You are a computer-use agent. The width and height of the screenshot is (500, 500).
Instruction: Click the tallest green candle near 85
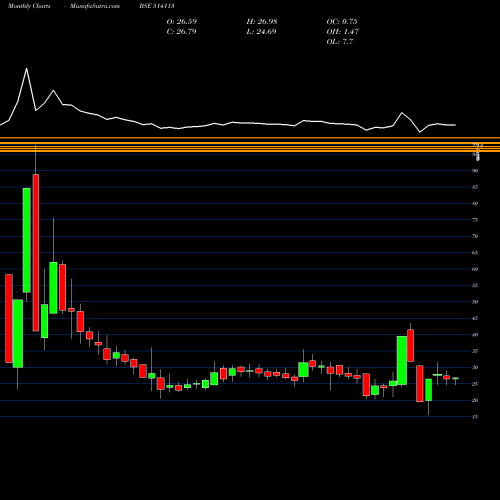click(27, 240)
